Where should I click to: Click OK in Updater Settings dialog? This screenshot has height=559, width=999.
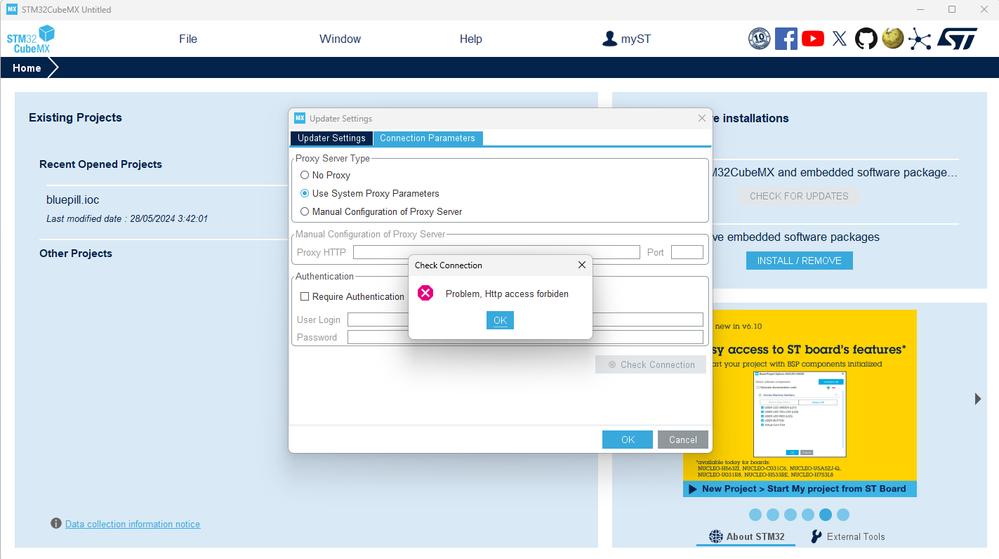pyautogui.click(x=628, y=439)
